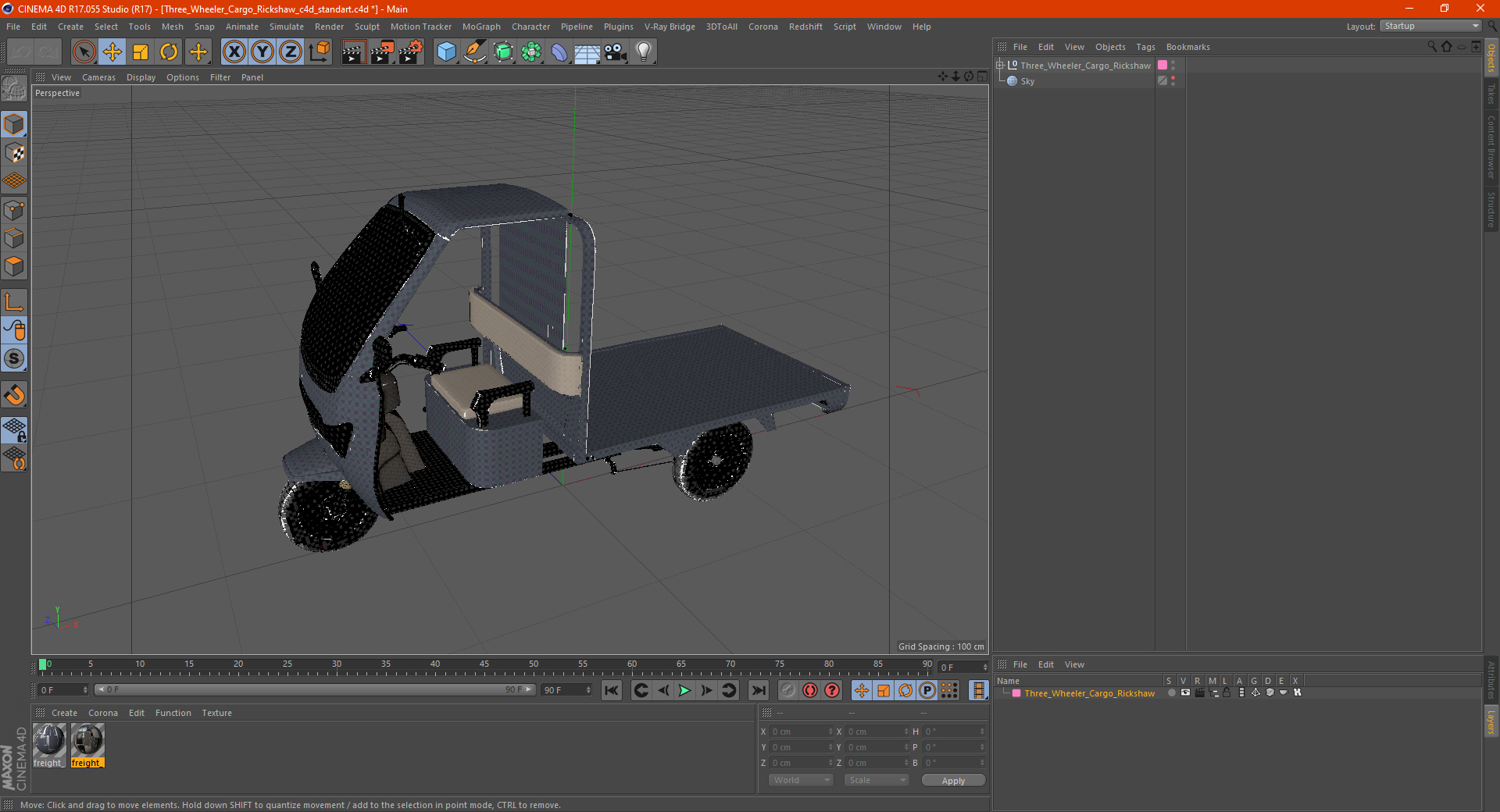Toggle Snap enable S icon

tap(14, 358)
